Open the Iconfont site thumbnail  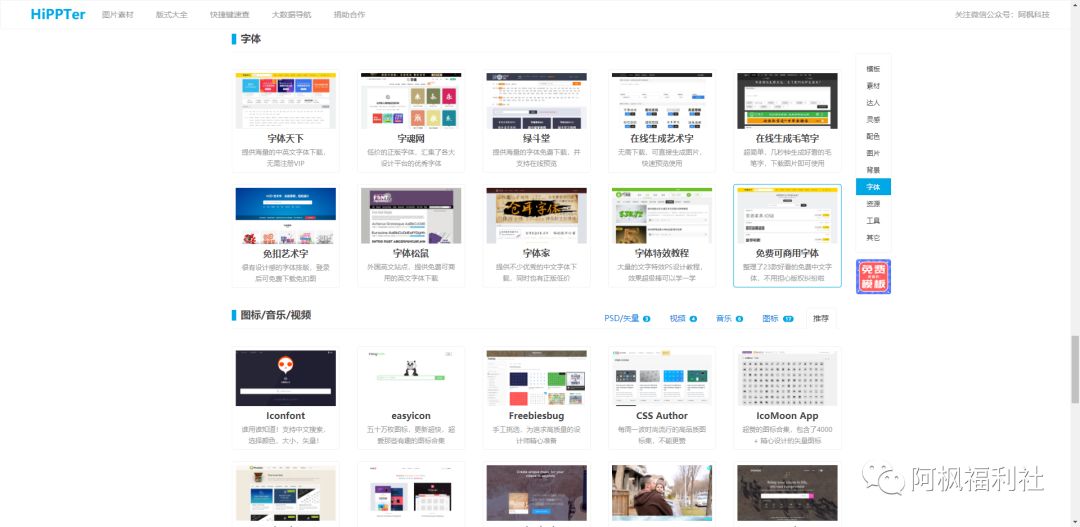point(286,378)
